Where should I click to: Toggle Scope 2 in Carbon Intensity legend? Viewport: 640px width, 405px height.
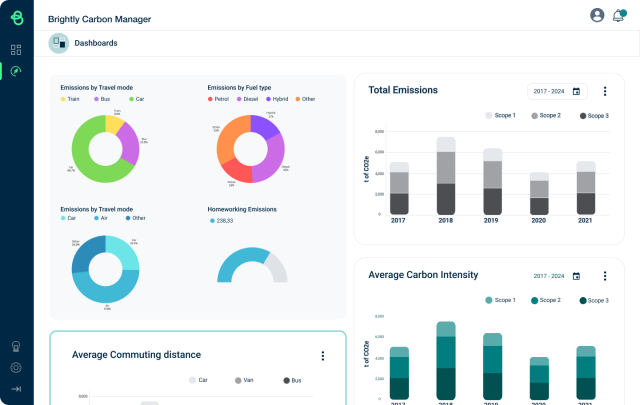[x=546, y=300]
